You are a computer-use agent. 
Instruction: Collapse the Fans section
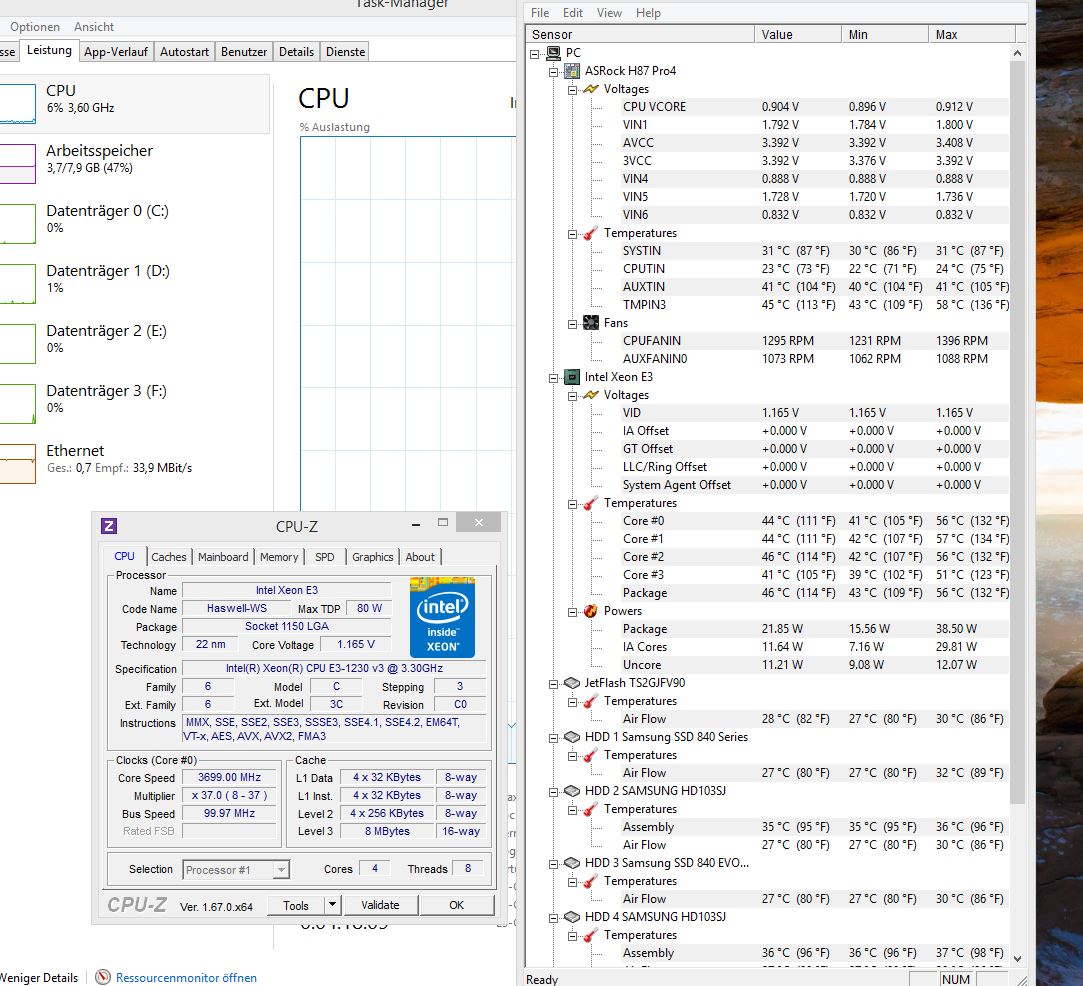[x=572, y=324]
